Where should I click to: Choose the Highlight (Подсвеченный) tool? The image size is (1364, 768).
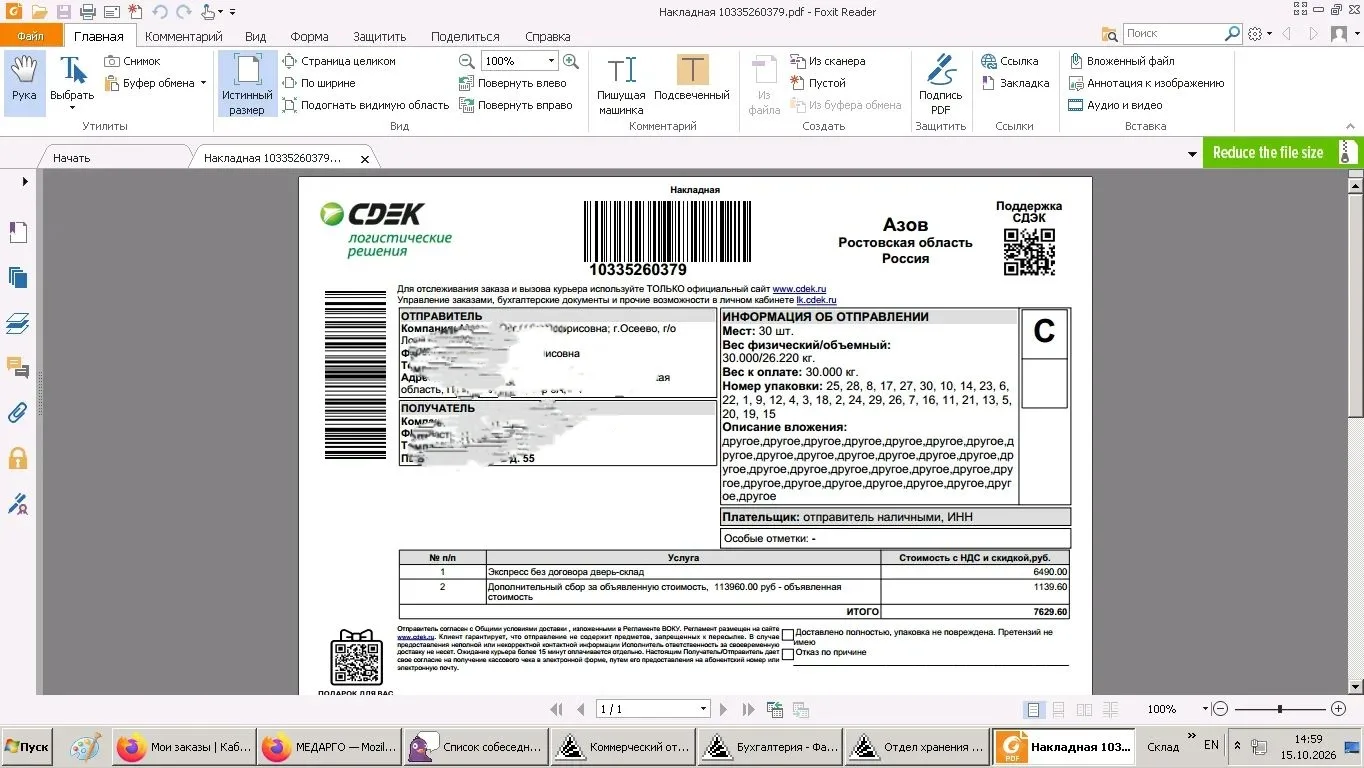[692, 80]
